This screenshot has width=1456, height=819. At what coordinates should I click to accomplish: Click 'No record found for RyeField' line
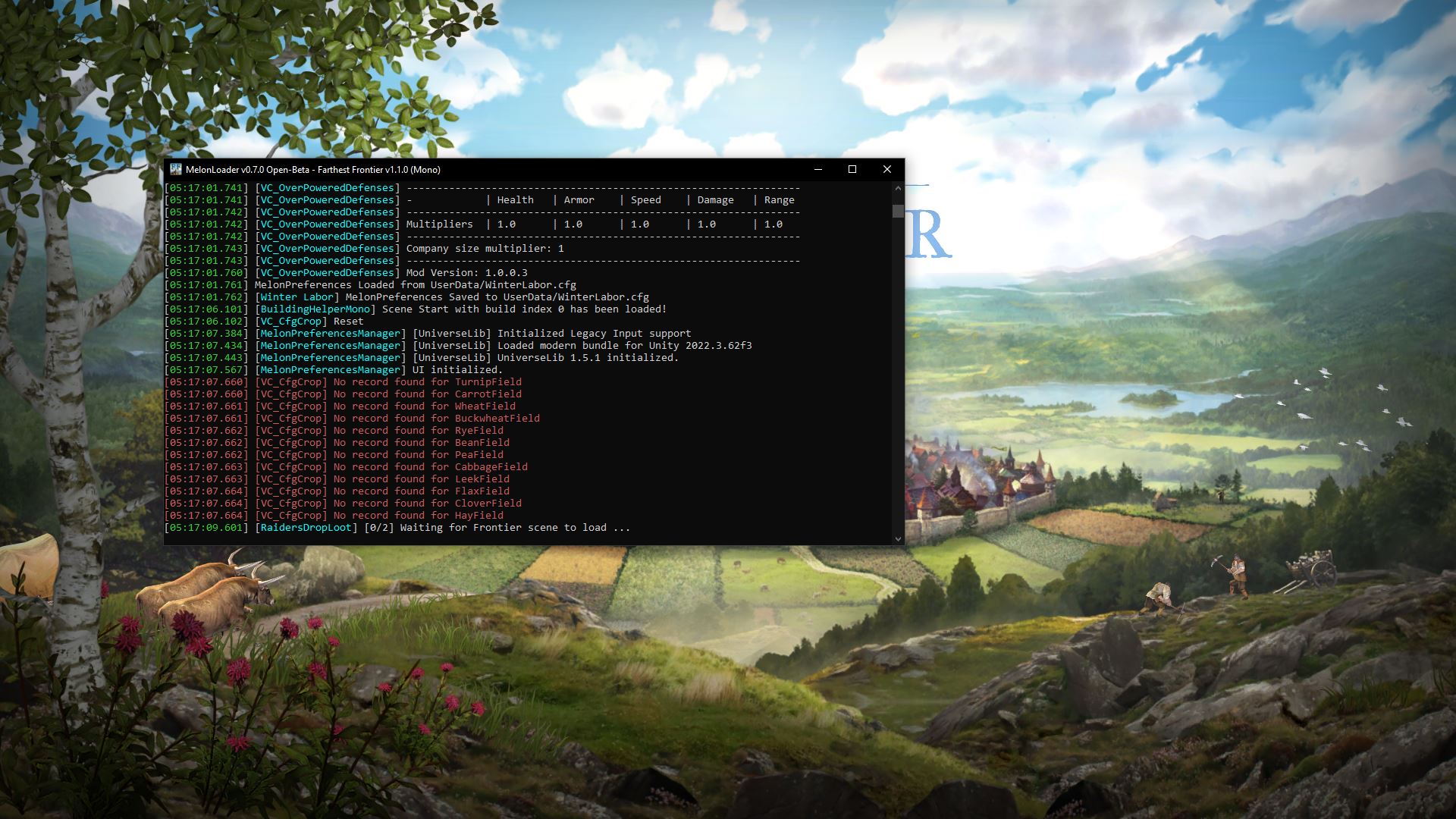419,431
